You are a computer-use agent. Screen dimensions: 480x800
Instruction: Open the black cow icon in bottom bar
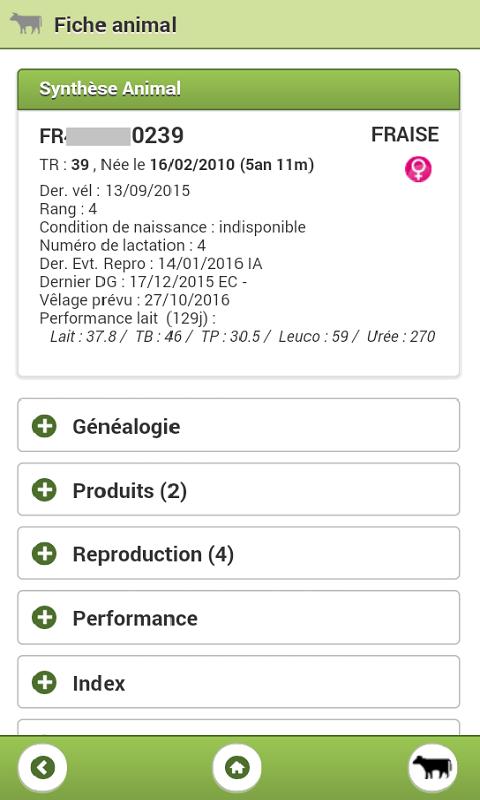[433, 767]
